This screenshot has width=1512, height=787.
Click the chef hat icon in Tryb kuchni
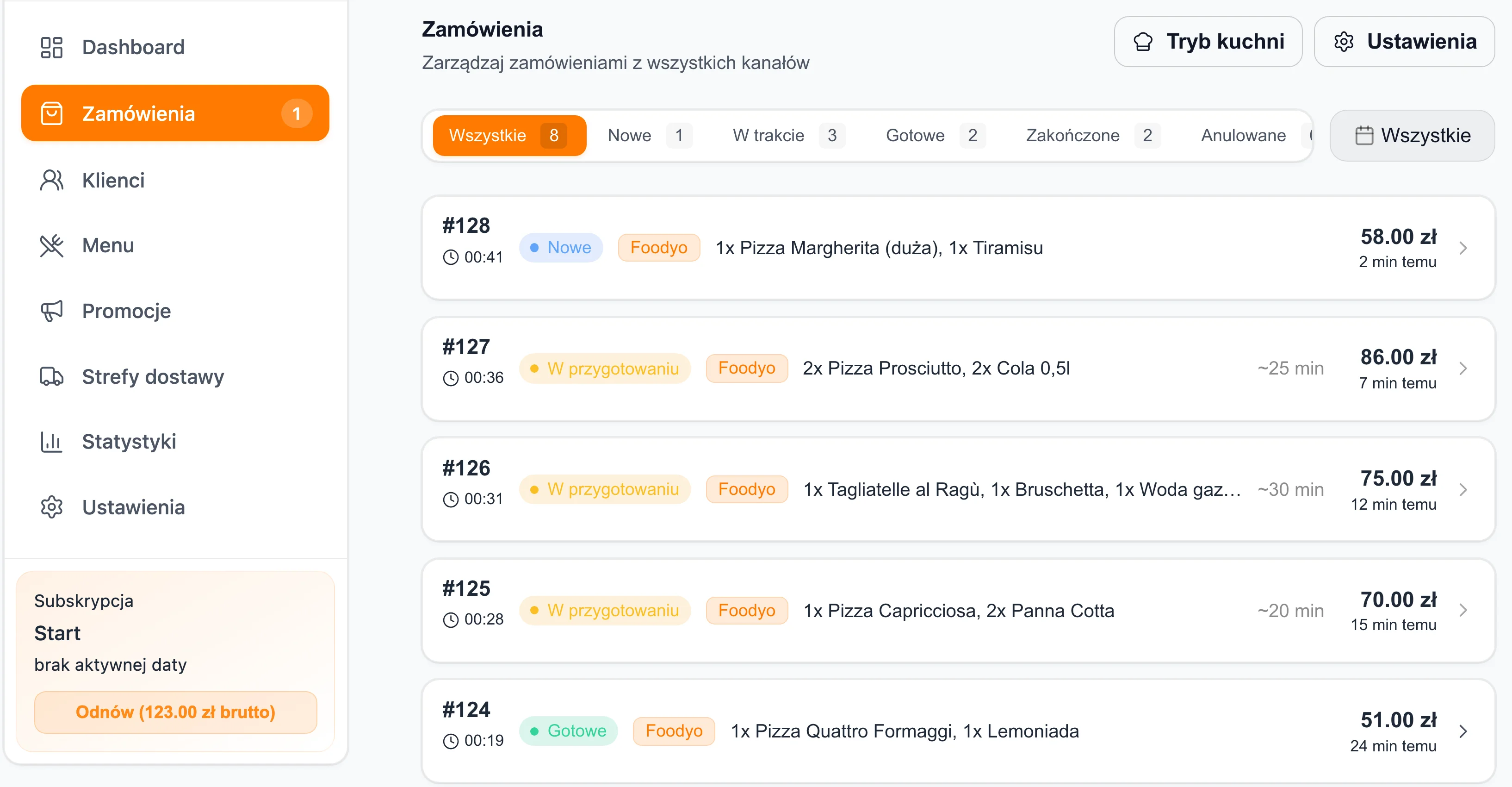click(x=1143, y=42)
